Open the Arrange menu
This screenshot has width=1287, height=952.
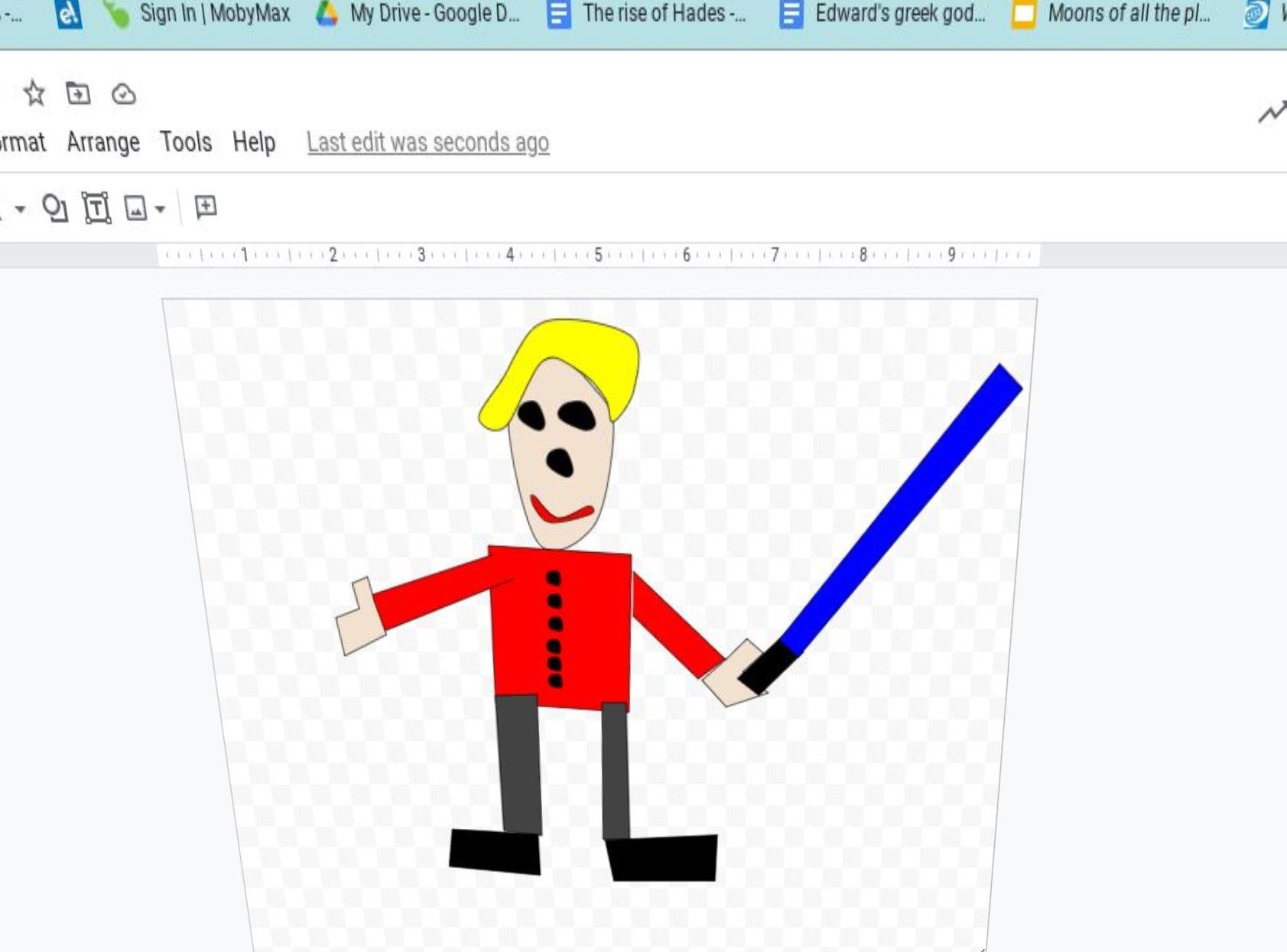pos(103,142)
